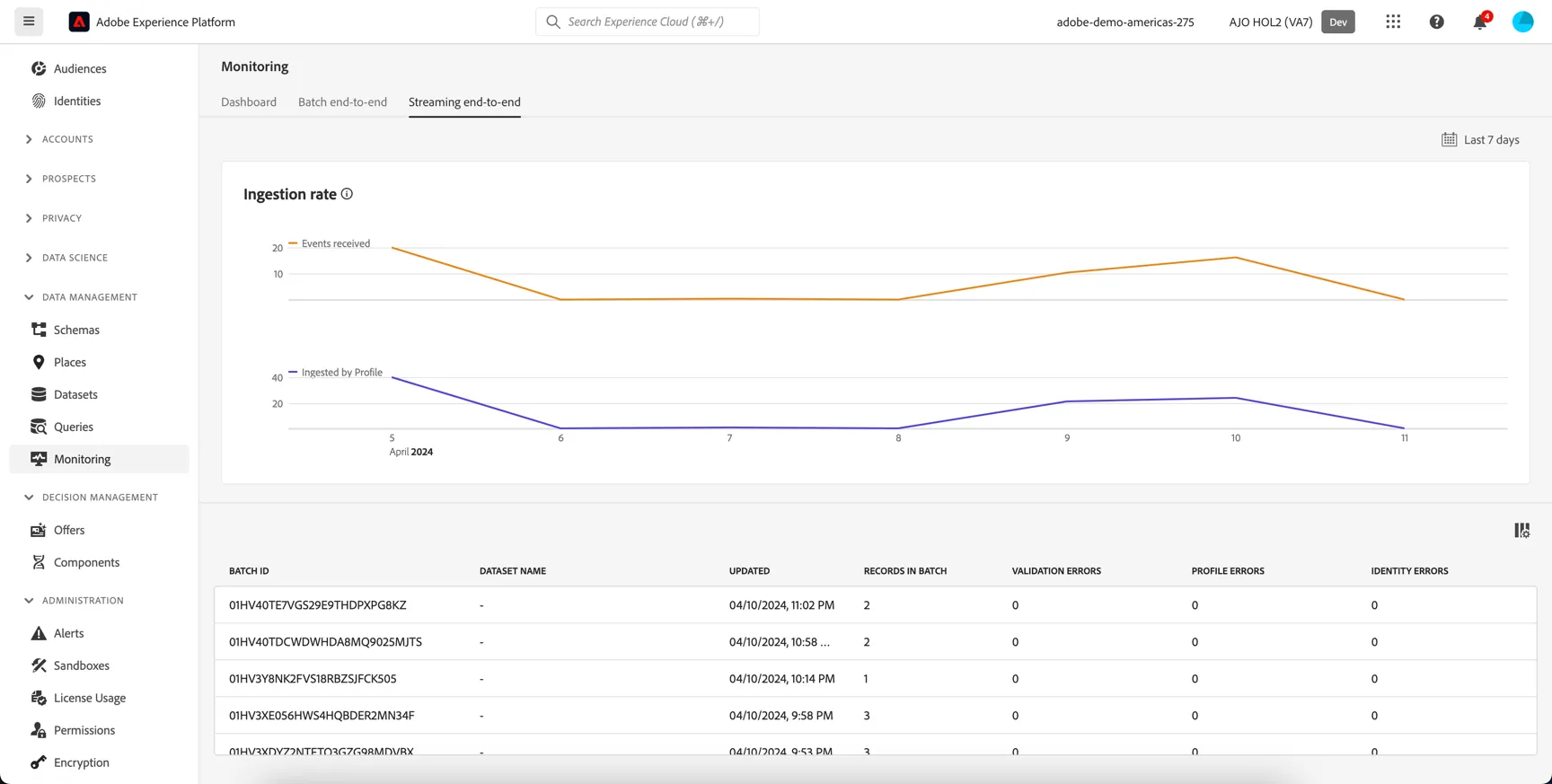Viewport: 1552px width, 784px height.
Task: Click the adobe-demo-americas-275 organization name
Action: click(x=1125, y=22)
